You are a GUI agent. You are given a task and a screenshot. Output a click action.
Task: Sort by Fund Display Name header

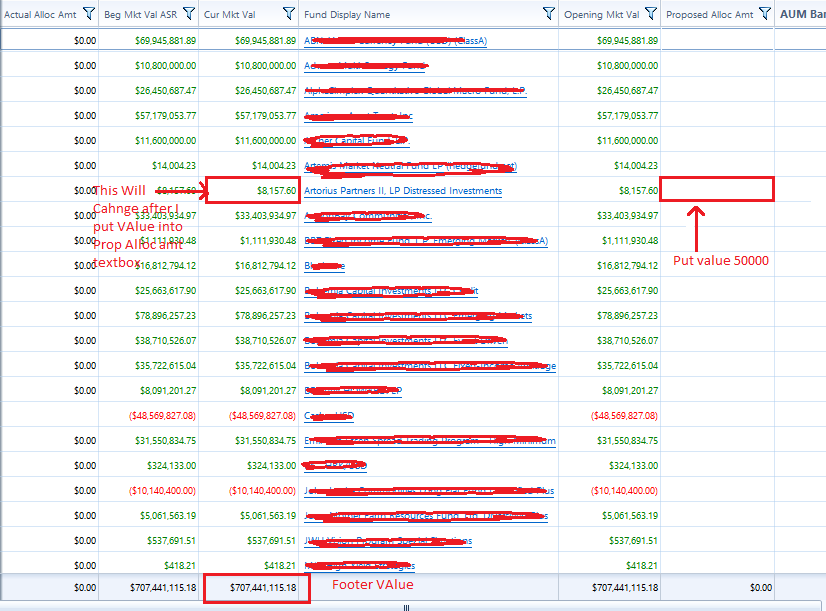[x=347, y=15]
